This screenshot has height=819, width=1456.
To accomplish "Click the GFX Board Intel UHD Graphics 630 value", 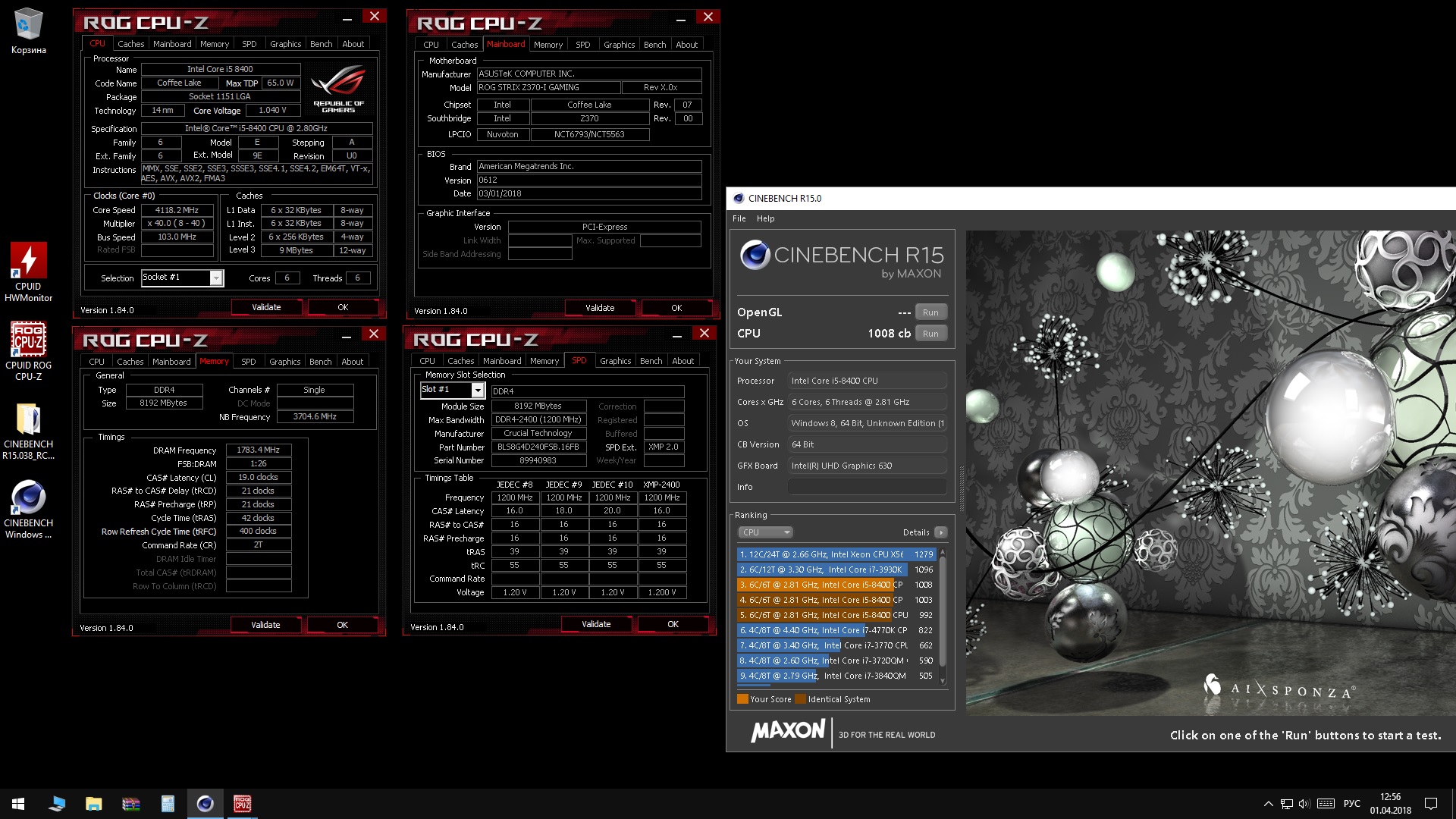I will tap(867, 466).
